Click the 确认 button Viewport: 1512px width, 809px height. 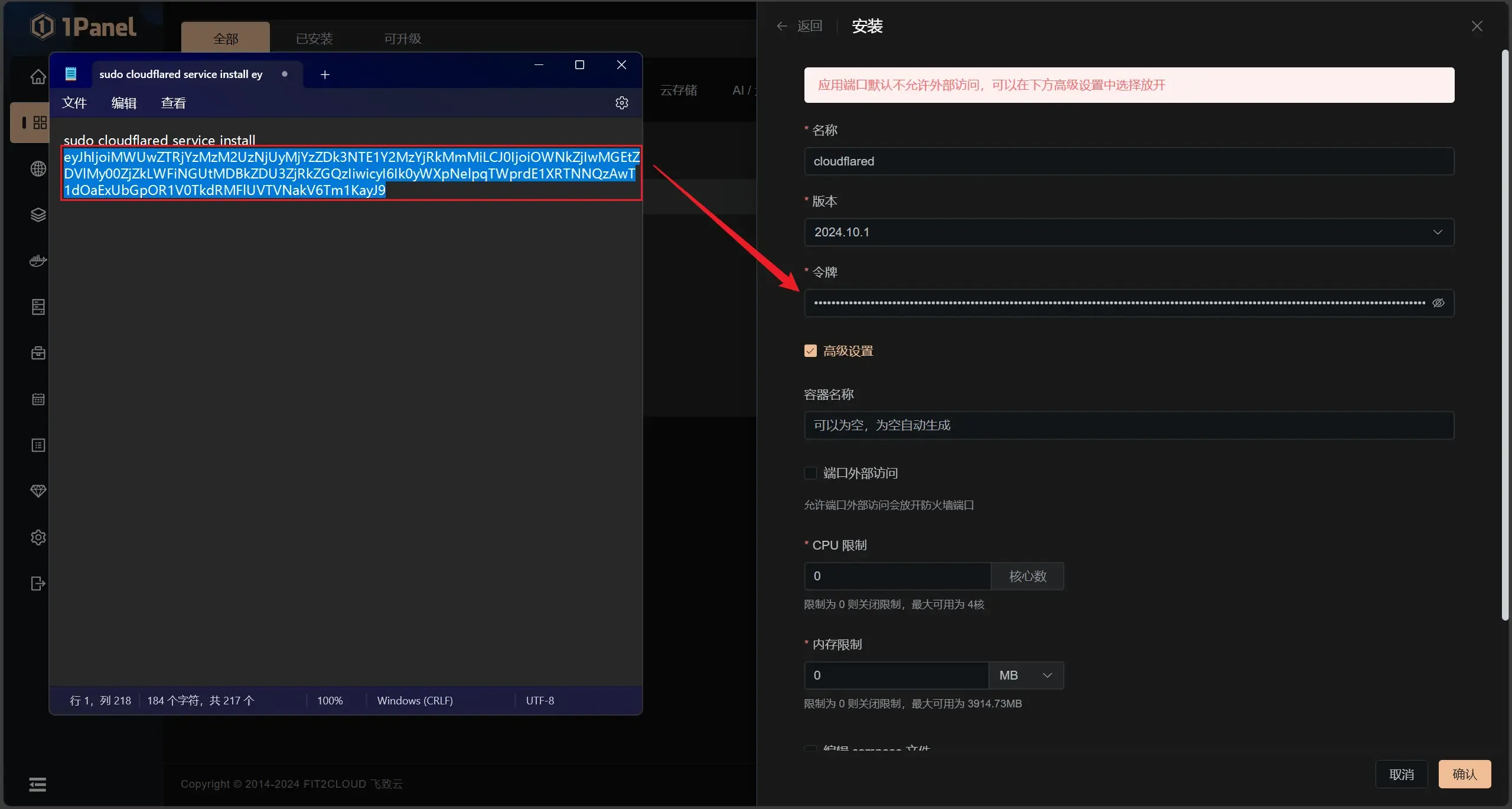[x=1464, y=774]
